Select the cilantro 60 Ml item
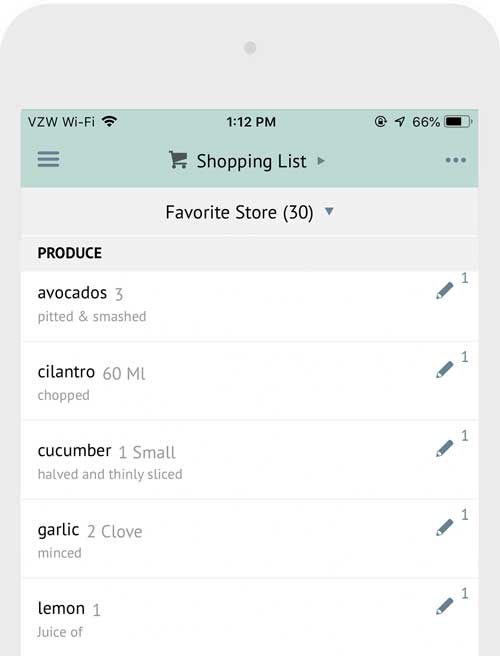 coord(250,381)
